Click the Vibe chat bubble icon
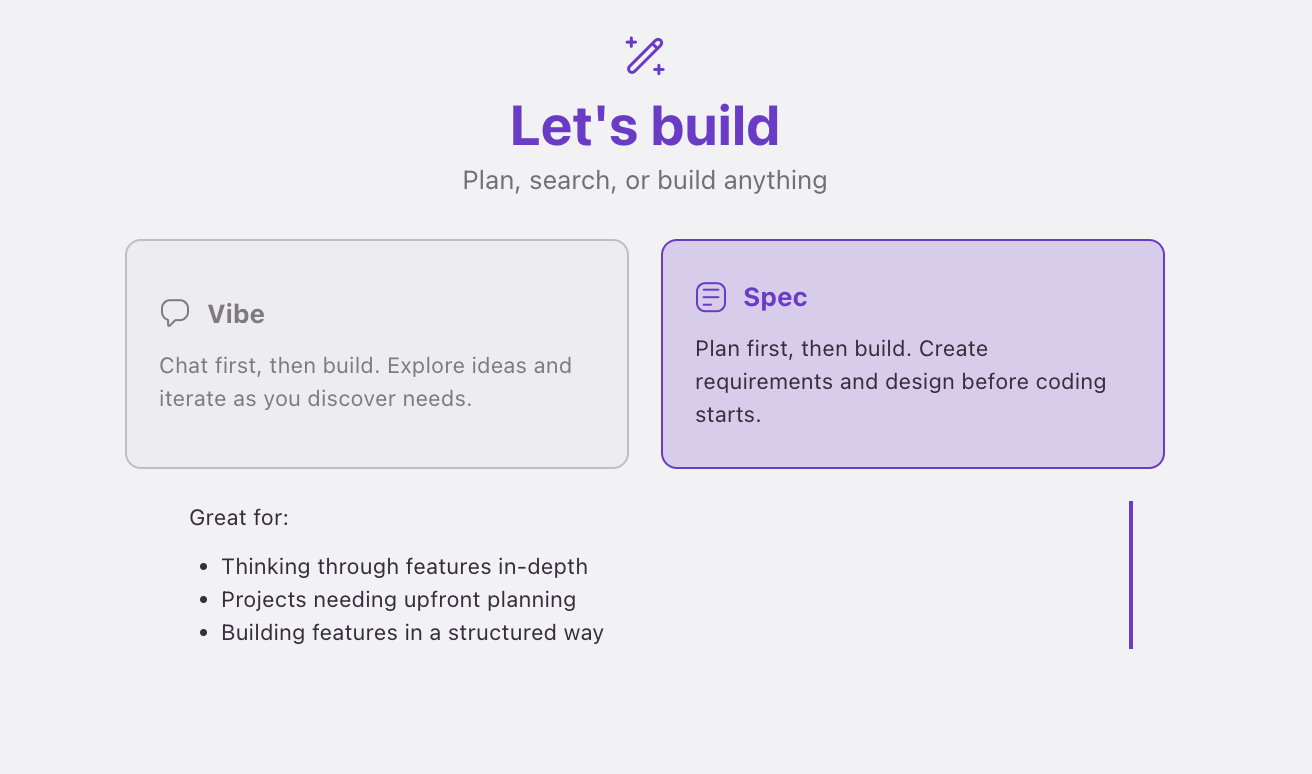1312x774 pixels. pyautogui.click(x=175, y=313)
